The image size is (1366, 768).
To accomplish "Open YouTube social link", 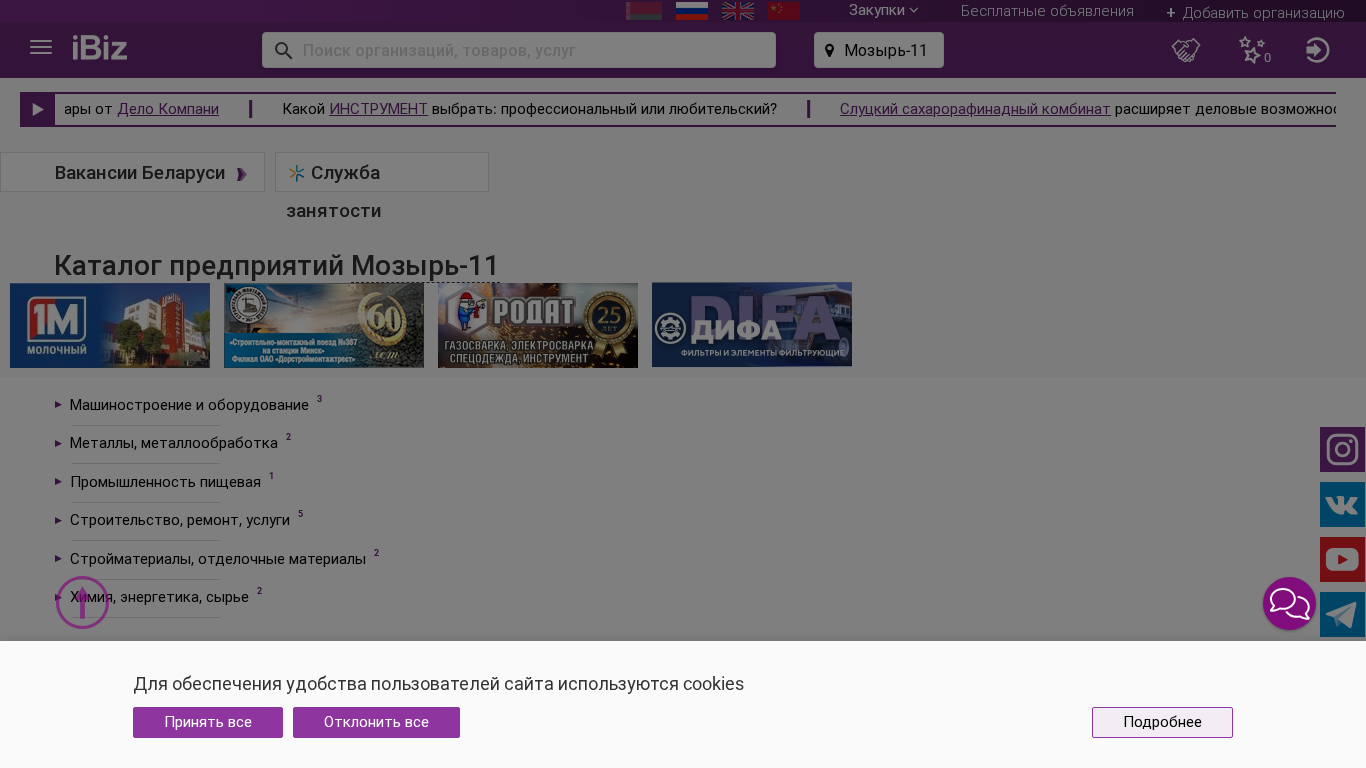I will (1342, 560).
